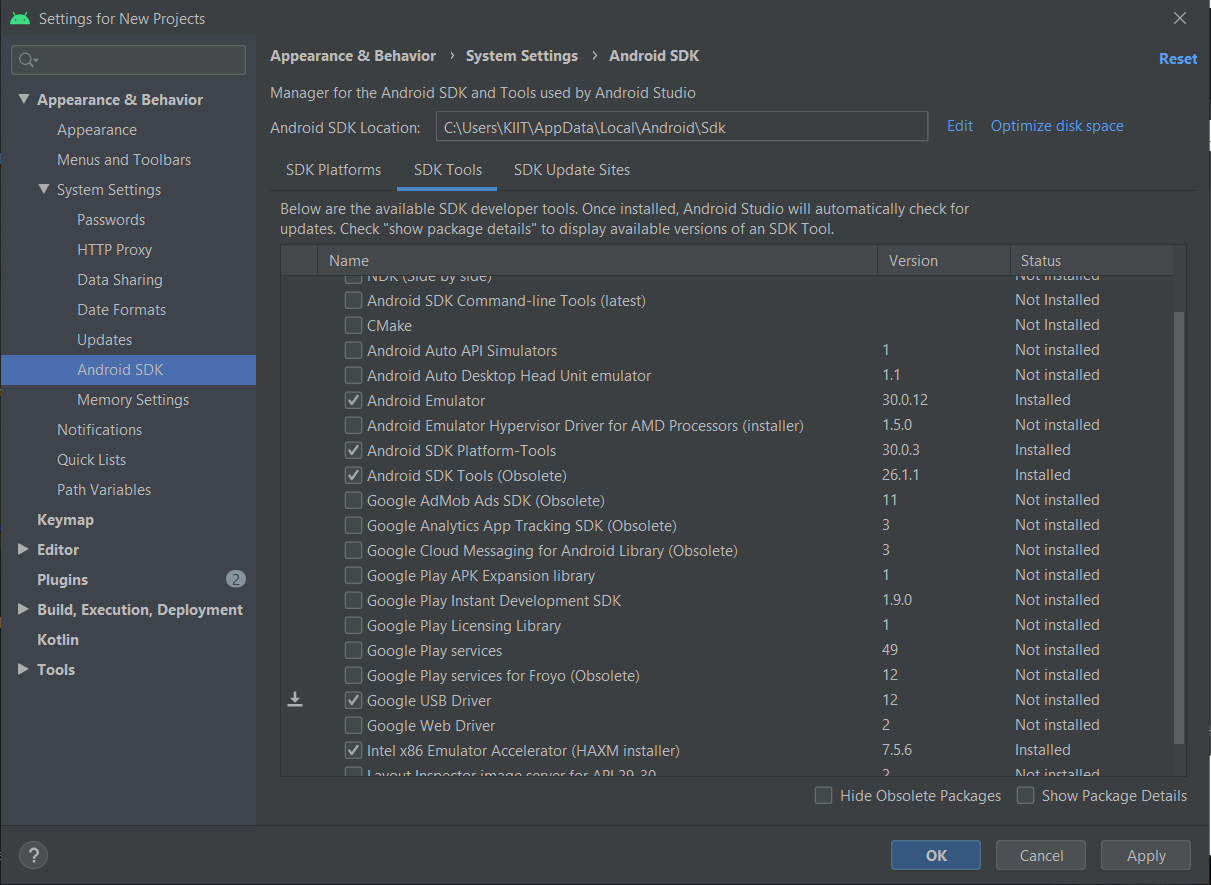The image size is (1211, 885).
Task: Enable Google Play services for installation
Action: click(353, 649)
